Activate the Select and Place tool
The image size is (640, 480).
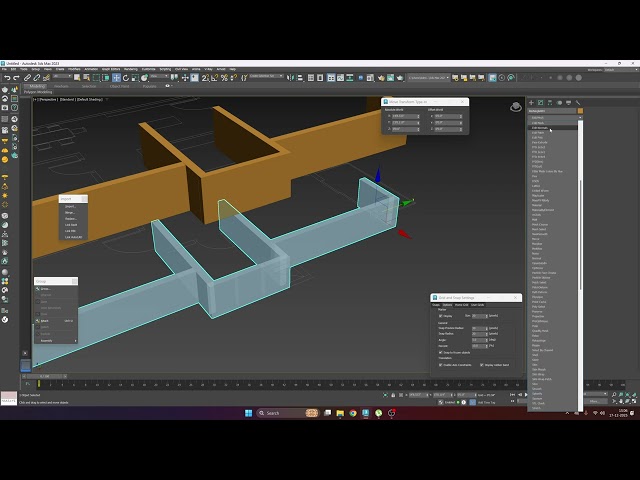click(x=144, y=78)
